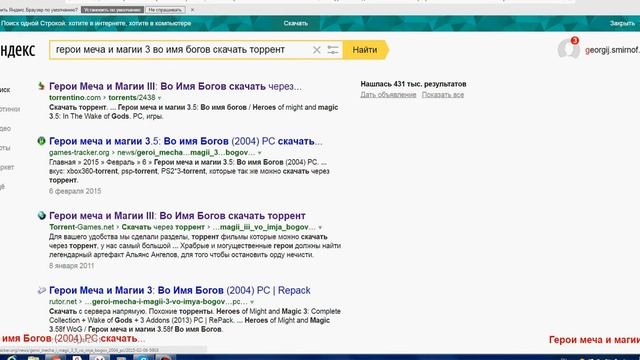Open the games-tracker.org domain link
This screenshot has height=360, width=640.
click(79, 152)
